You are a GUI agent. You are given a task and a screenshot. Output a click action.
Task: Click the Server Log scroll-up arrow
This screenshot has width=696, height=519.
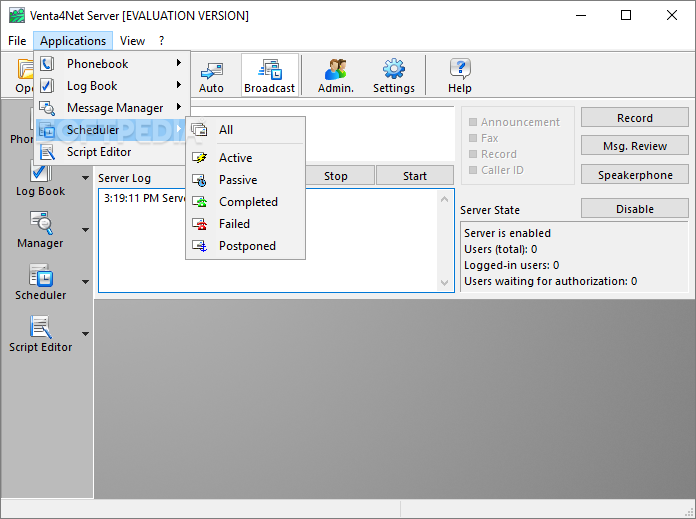click(444, 199)
